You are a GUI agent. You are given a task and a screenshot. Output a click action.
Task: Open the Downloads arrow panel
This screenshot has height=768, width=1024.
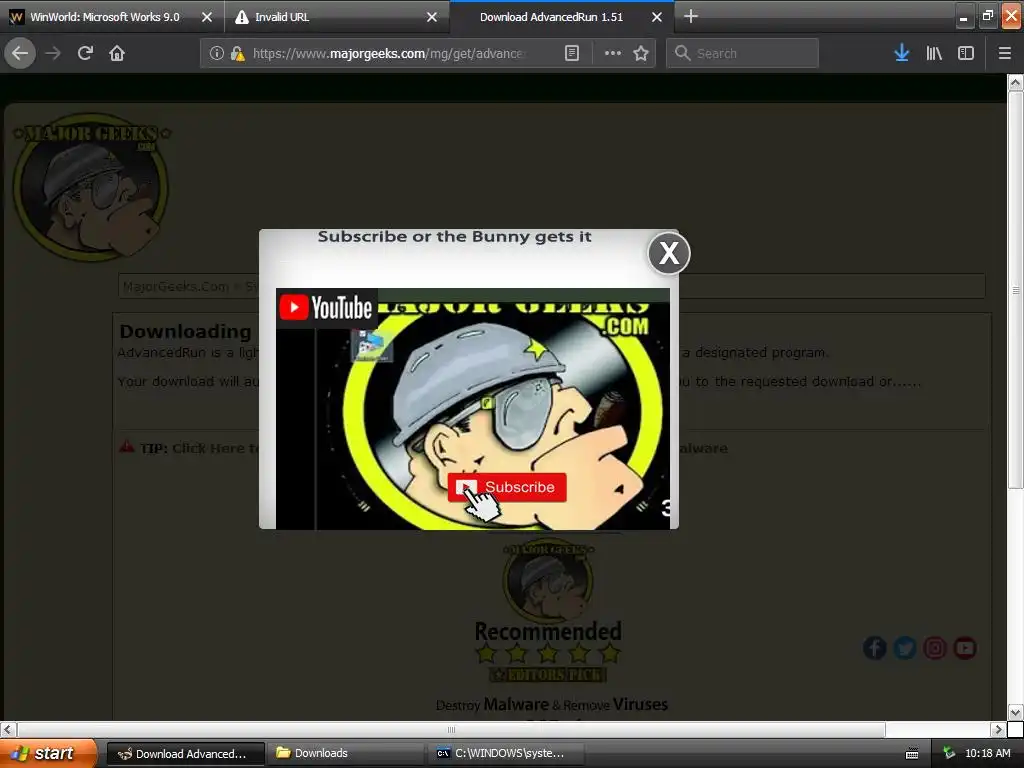901,53
